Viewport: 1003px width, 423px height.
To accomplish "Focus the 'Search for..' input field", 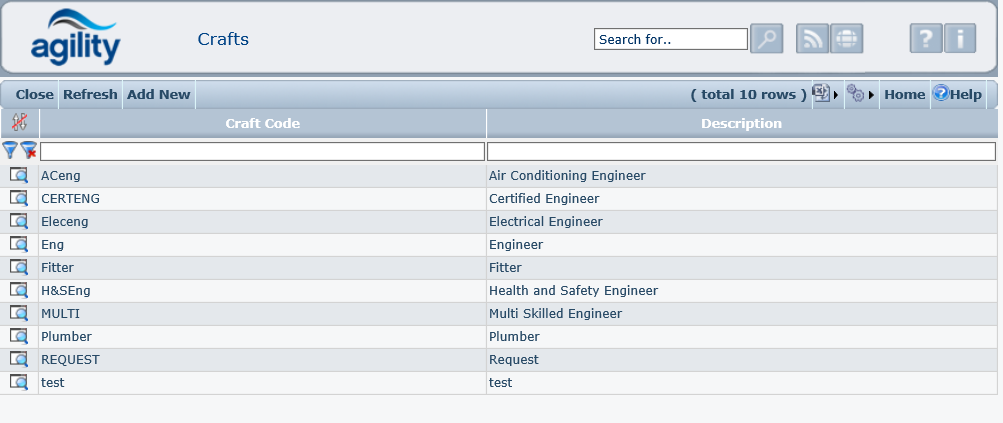I will coord(670,39).
